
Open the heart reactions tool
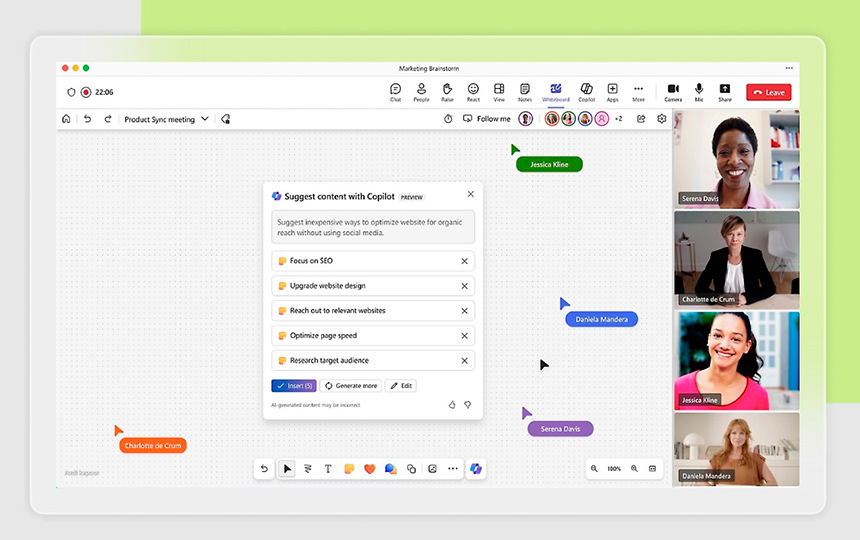(x=370, y=469)
